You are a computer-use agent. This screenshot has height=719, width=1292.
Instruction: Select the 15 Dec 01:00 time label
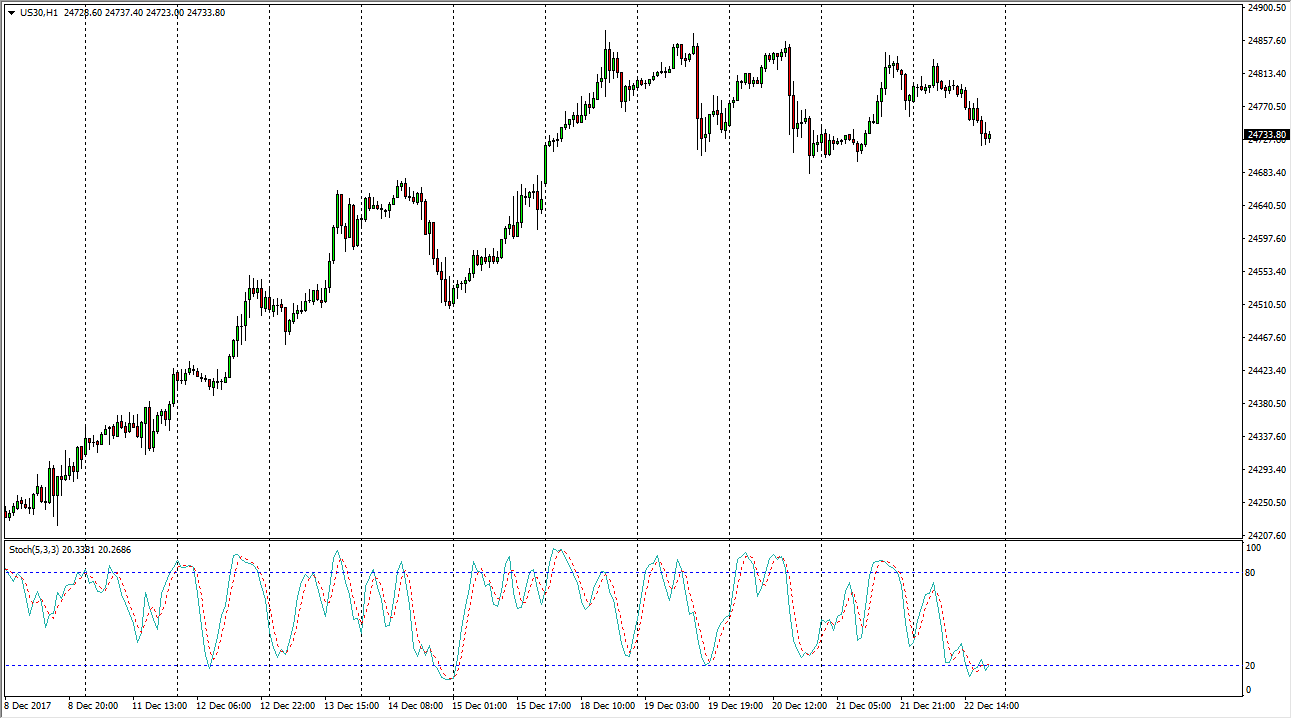click(x=480, y=706)
